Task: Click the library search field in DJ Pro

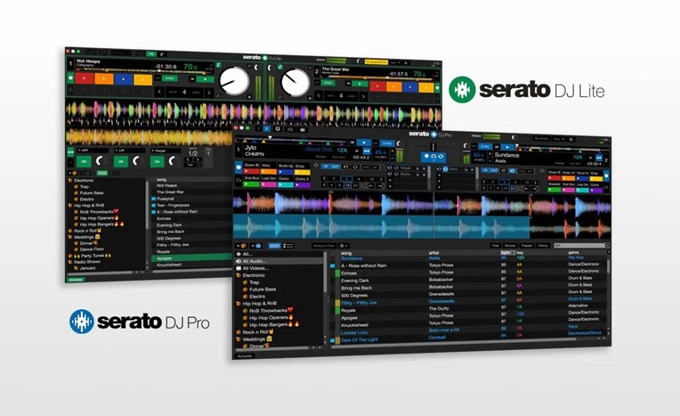Action: 581,246
